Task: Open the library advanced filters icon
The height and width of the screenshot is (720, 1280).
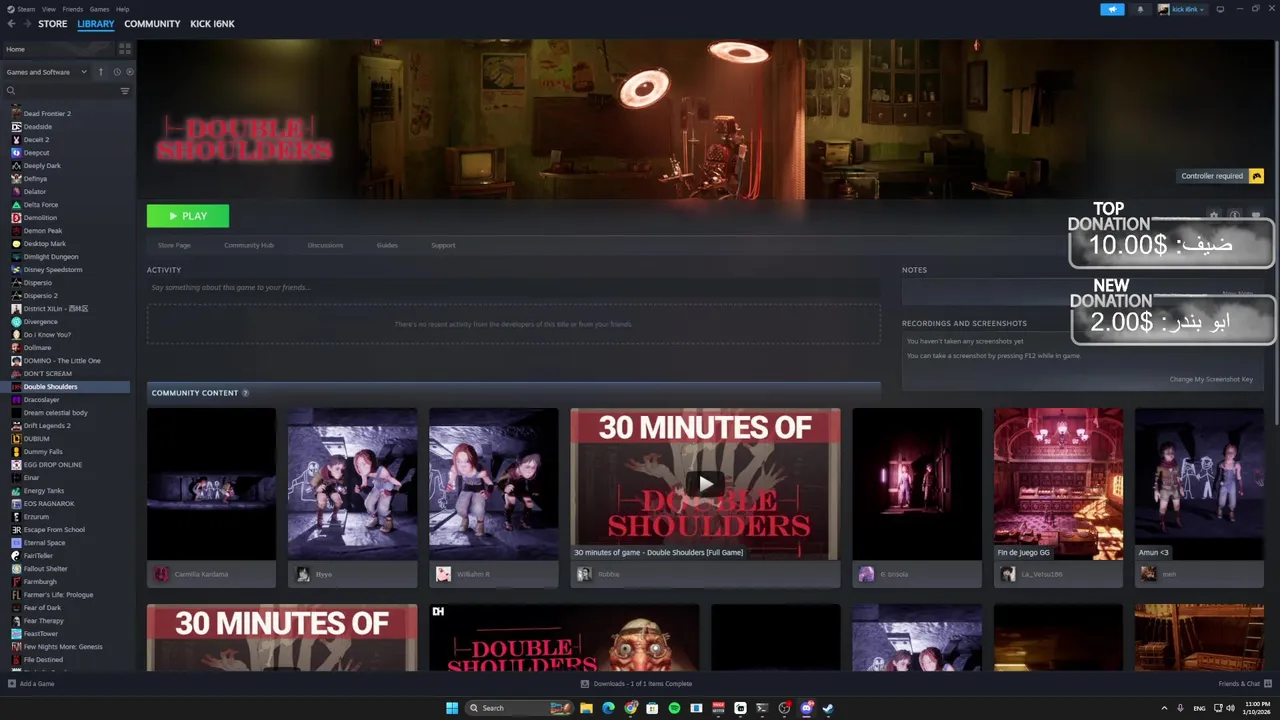Action: [125, 91]
